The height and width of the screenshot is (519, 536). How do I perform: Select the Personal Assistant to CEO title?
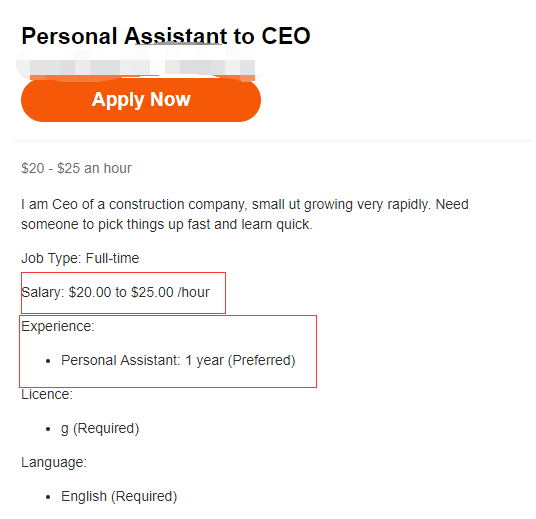coord(166,36)
